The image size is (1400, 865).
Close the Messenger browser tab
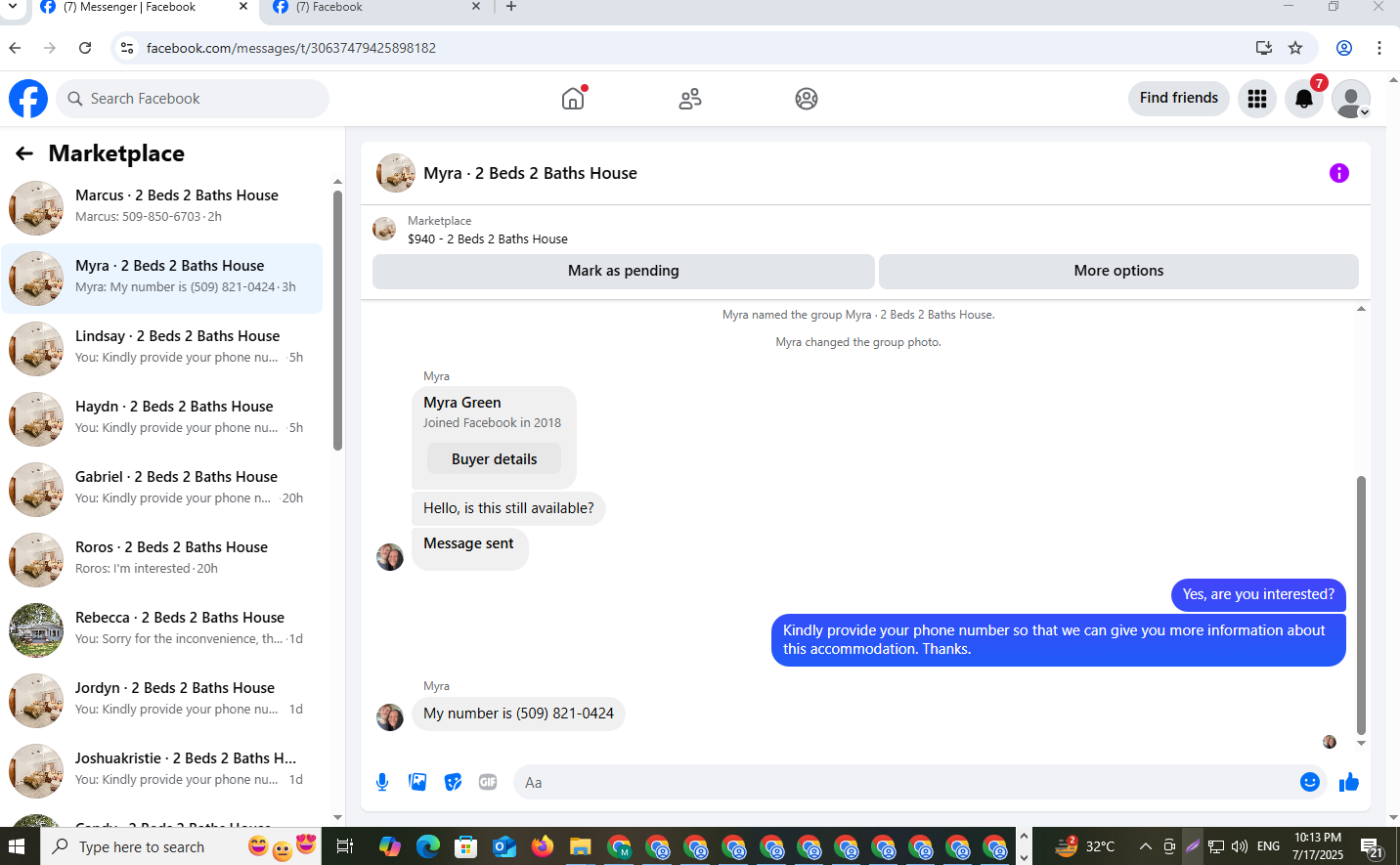point(243,7)
